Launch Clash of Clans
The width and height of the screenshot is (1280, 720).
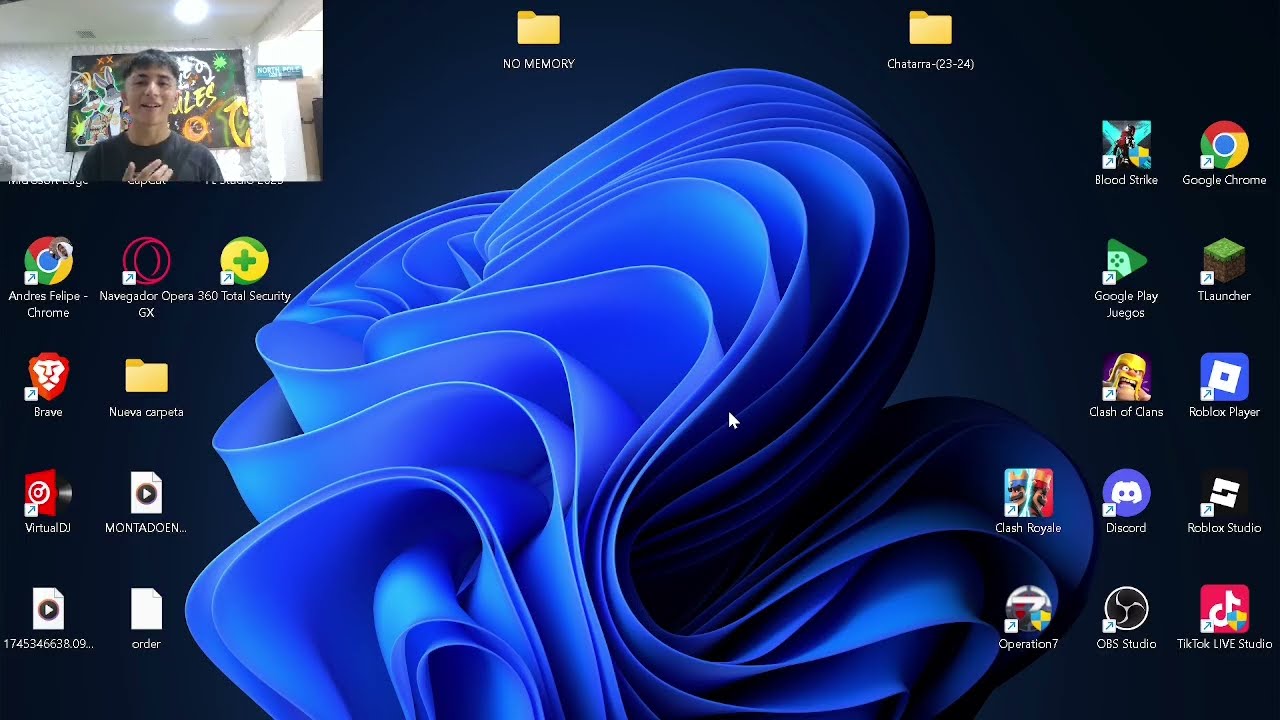coord(1126,377)
